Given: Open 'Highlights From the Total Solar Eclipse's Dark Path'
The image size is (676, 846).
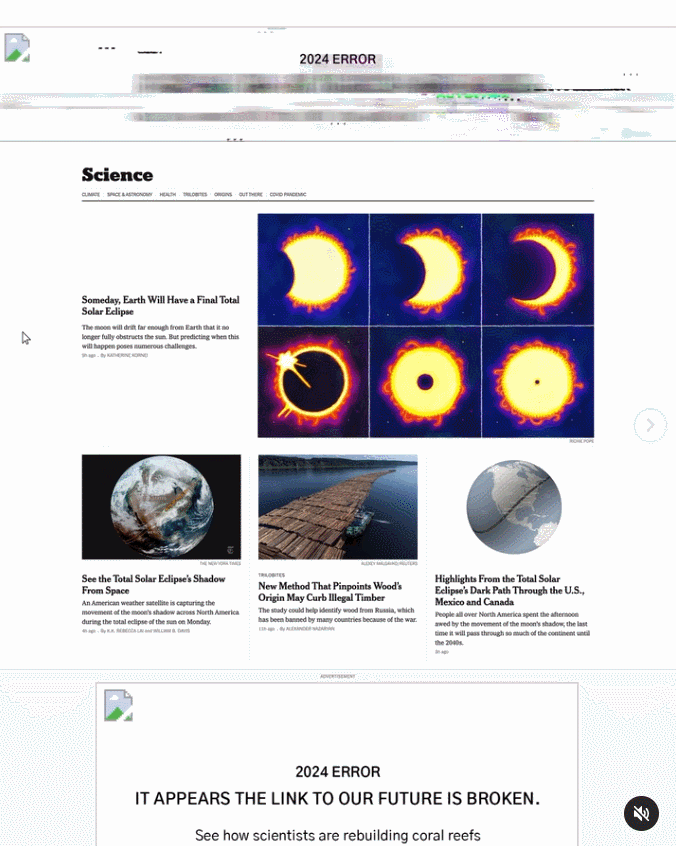Looking at the screenshot, I should click(509, 590).
